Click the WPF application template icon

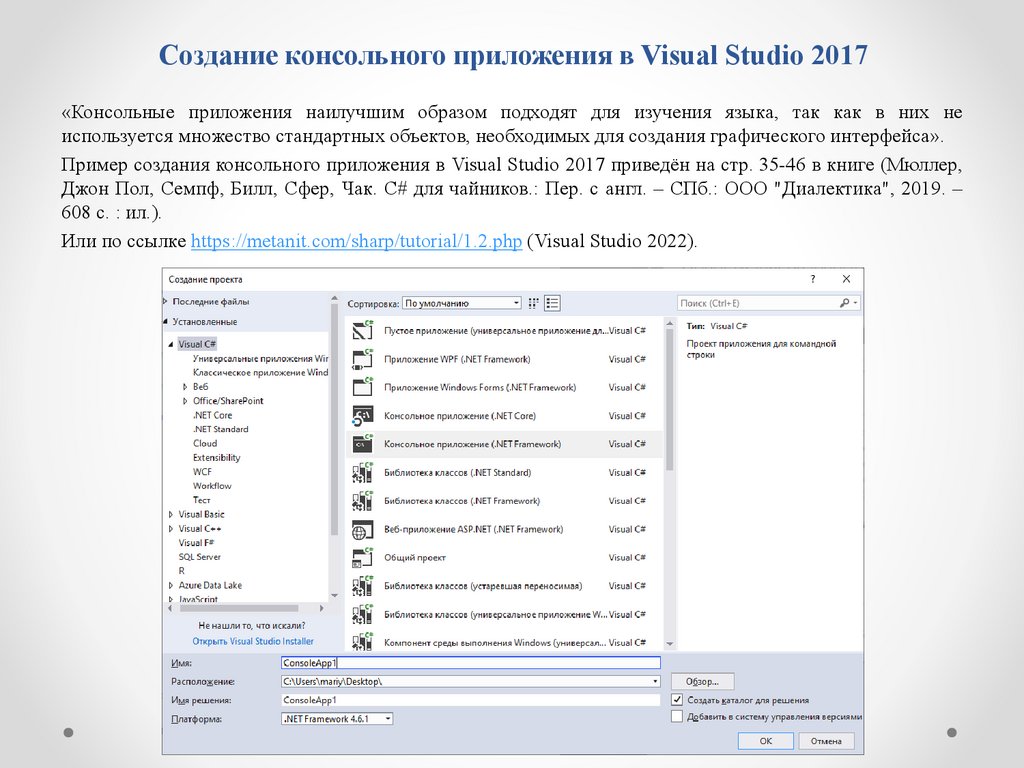[363, 358]
